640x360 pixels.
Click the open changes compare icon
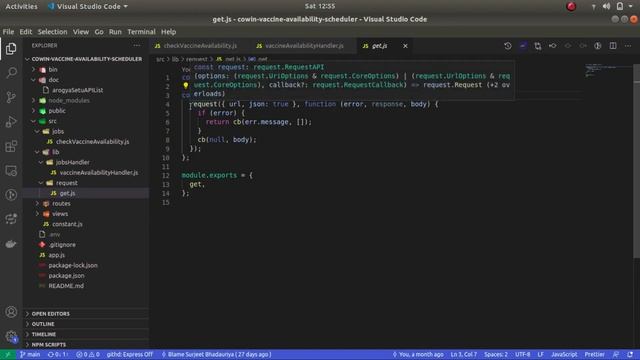(x=538, y=46)
